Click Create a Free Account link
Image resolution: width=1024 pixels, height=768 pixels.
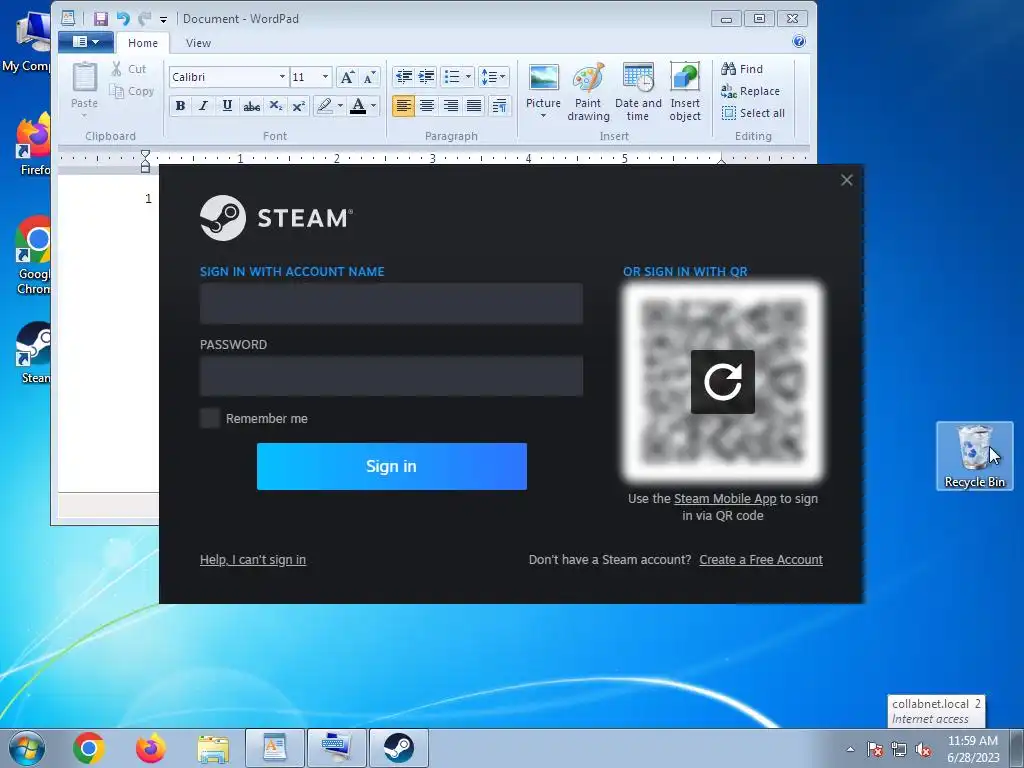pos(761,560)
